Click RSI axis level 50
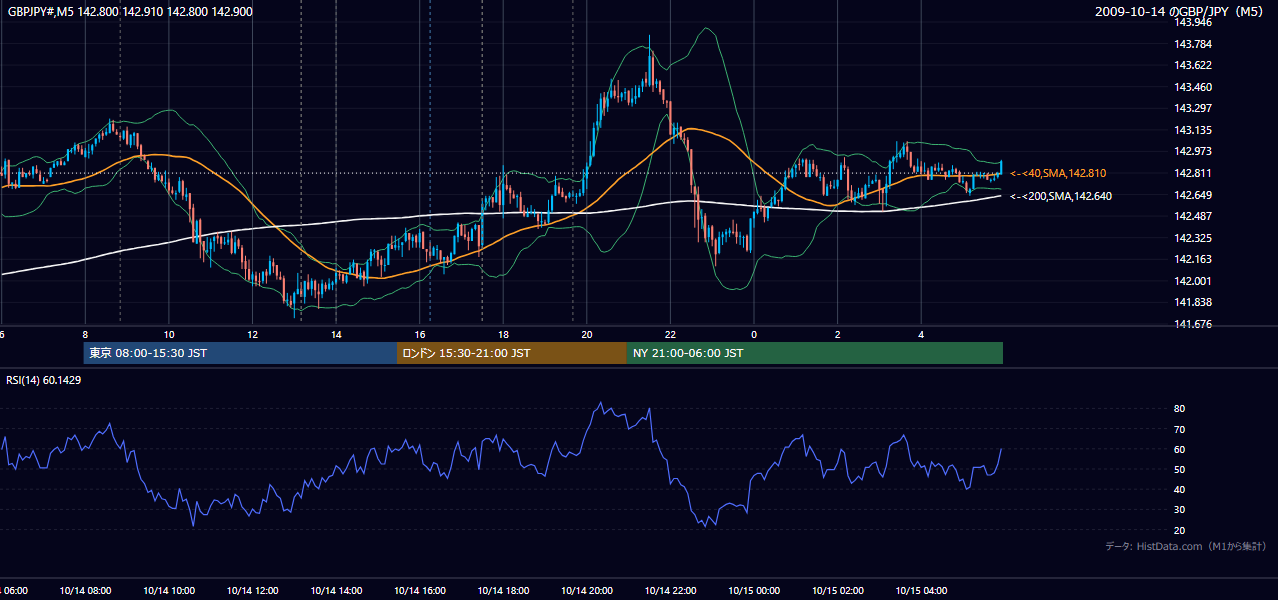The width and height of the screenshot is (1278, 600). [1179, 469]
